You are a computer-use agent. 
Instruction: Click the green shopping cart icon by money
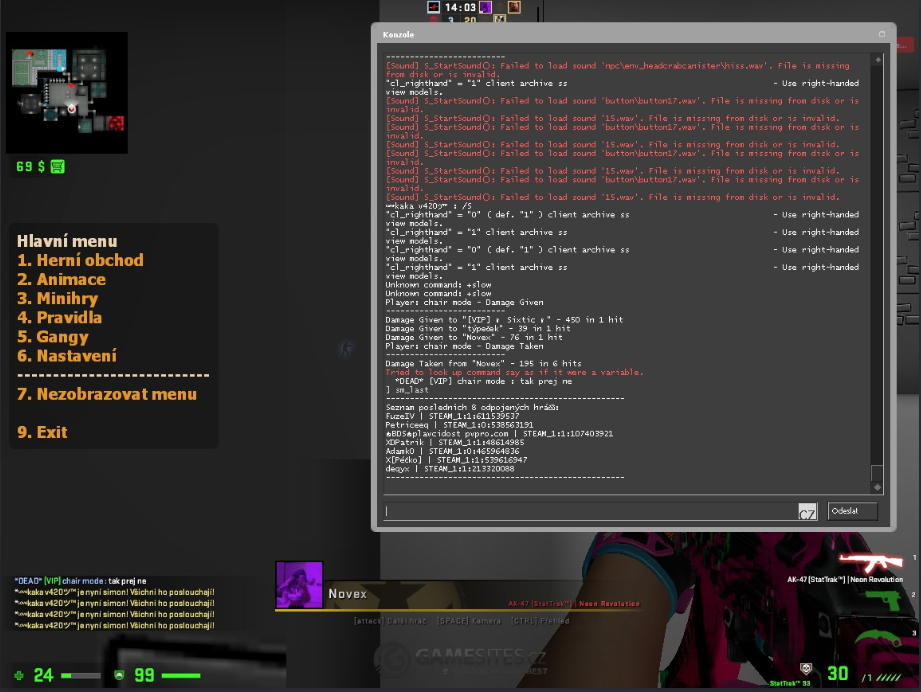tap(57, 166)
